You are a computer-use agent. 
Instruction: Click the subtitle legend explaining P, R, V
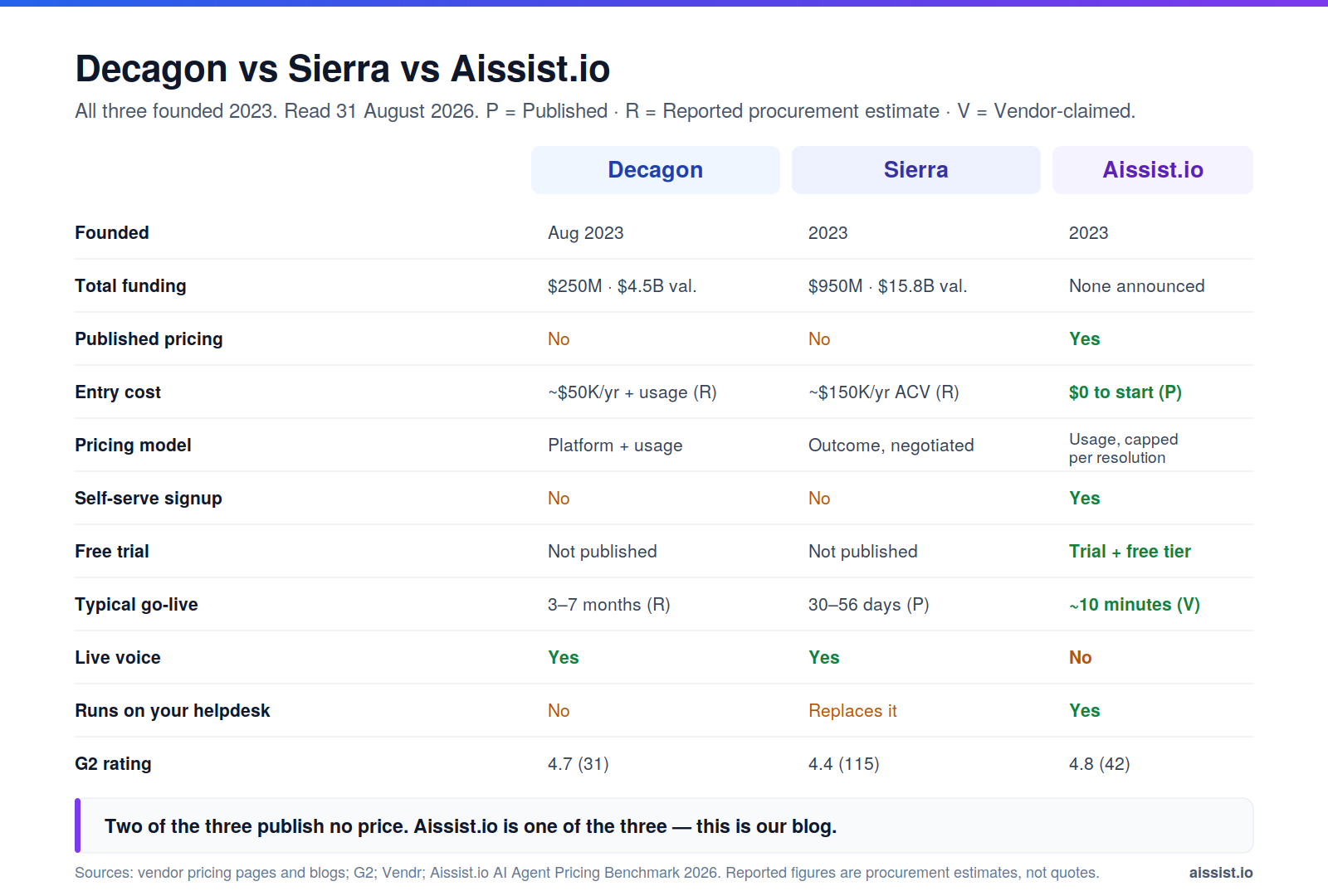click(x=605, y=111)
